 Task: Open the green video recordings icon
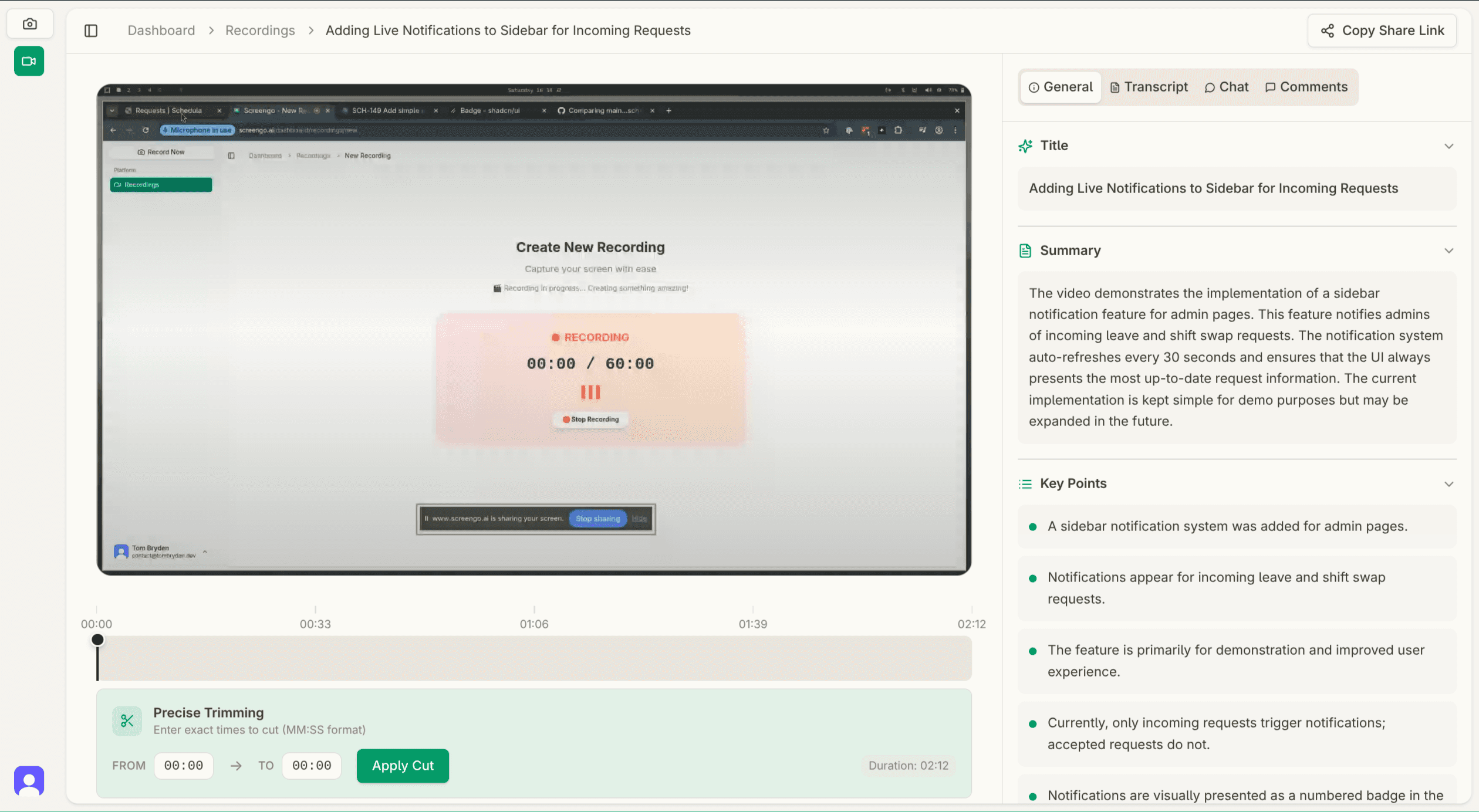pos(29,61)
